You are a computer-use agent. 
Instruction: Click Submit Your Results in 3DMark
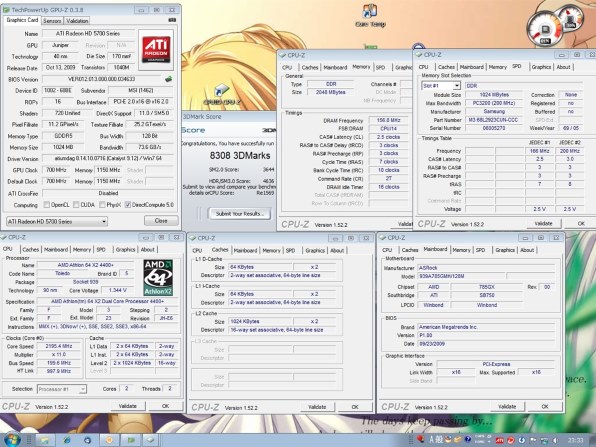[x=240, y=214]
